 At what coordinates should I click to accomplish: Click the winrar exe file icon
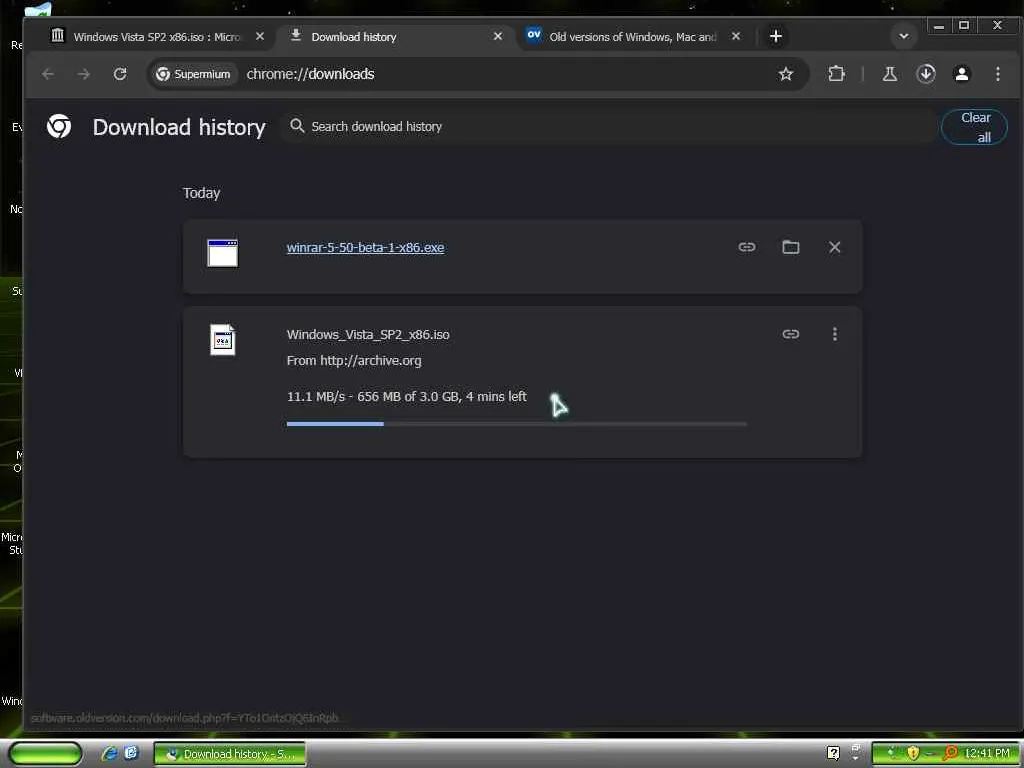pos(223,253)
